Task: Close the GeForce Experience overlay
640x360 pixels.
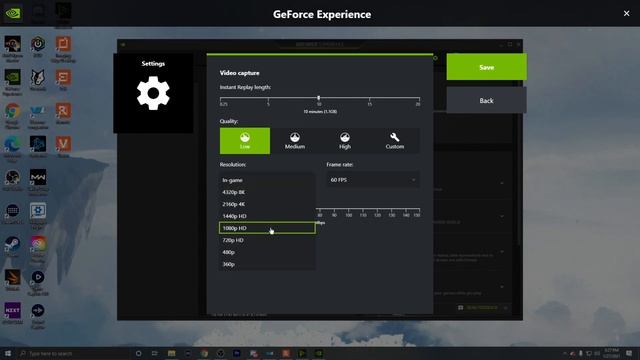Action: point(627,13)
